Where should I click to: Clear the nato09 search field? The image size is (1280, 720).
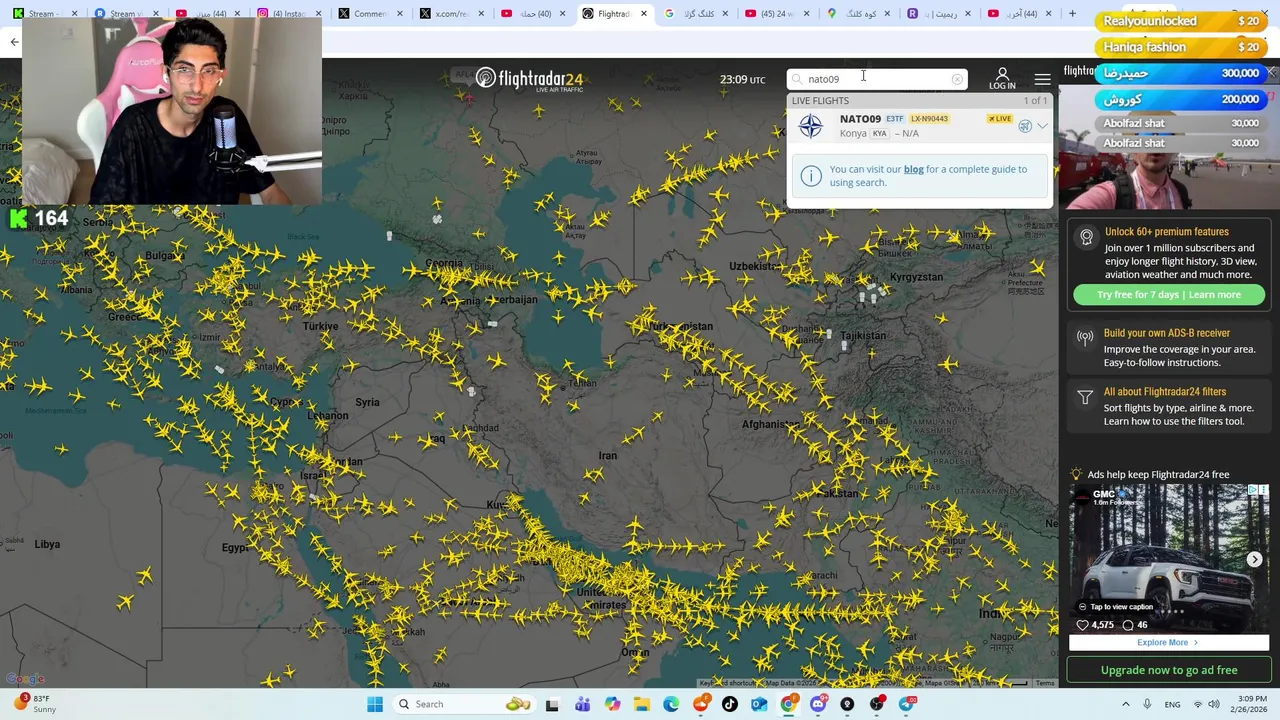[957, 79]
